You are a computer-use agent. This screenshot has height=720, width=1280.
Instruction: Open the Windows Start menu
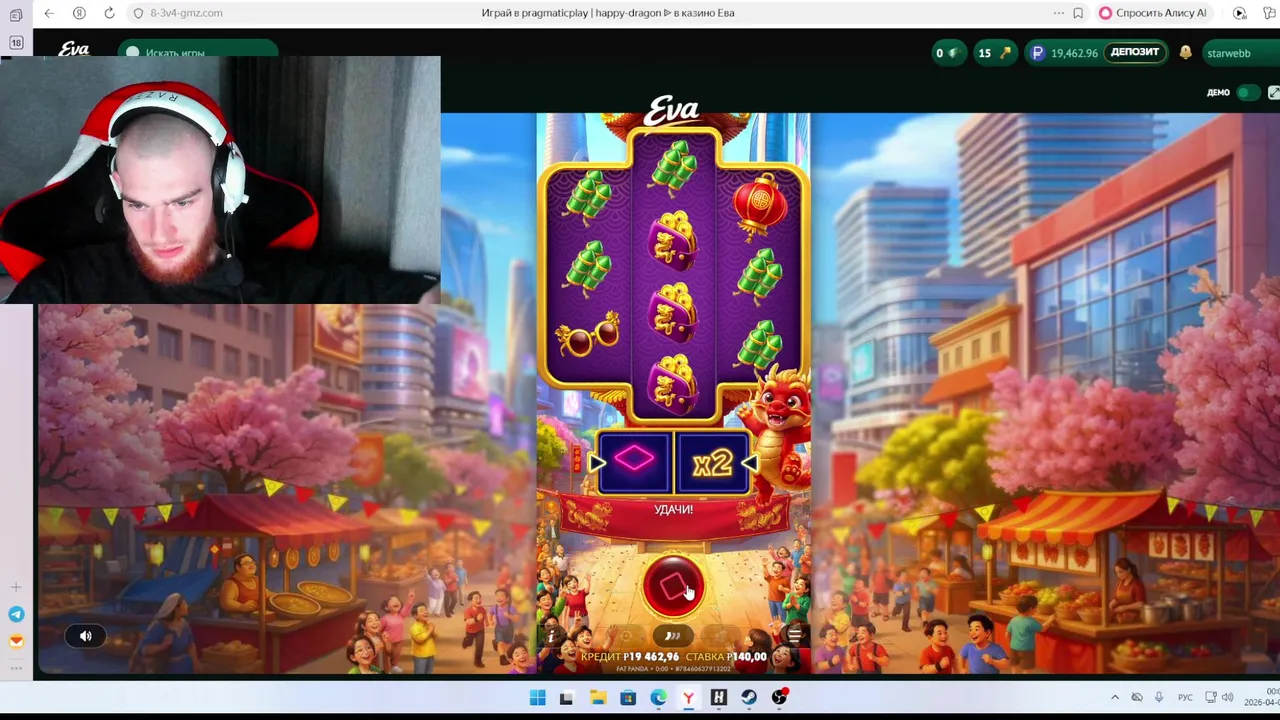537,697
